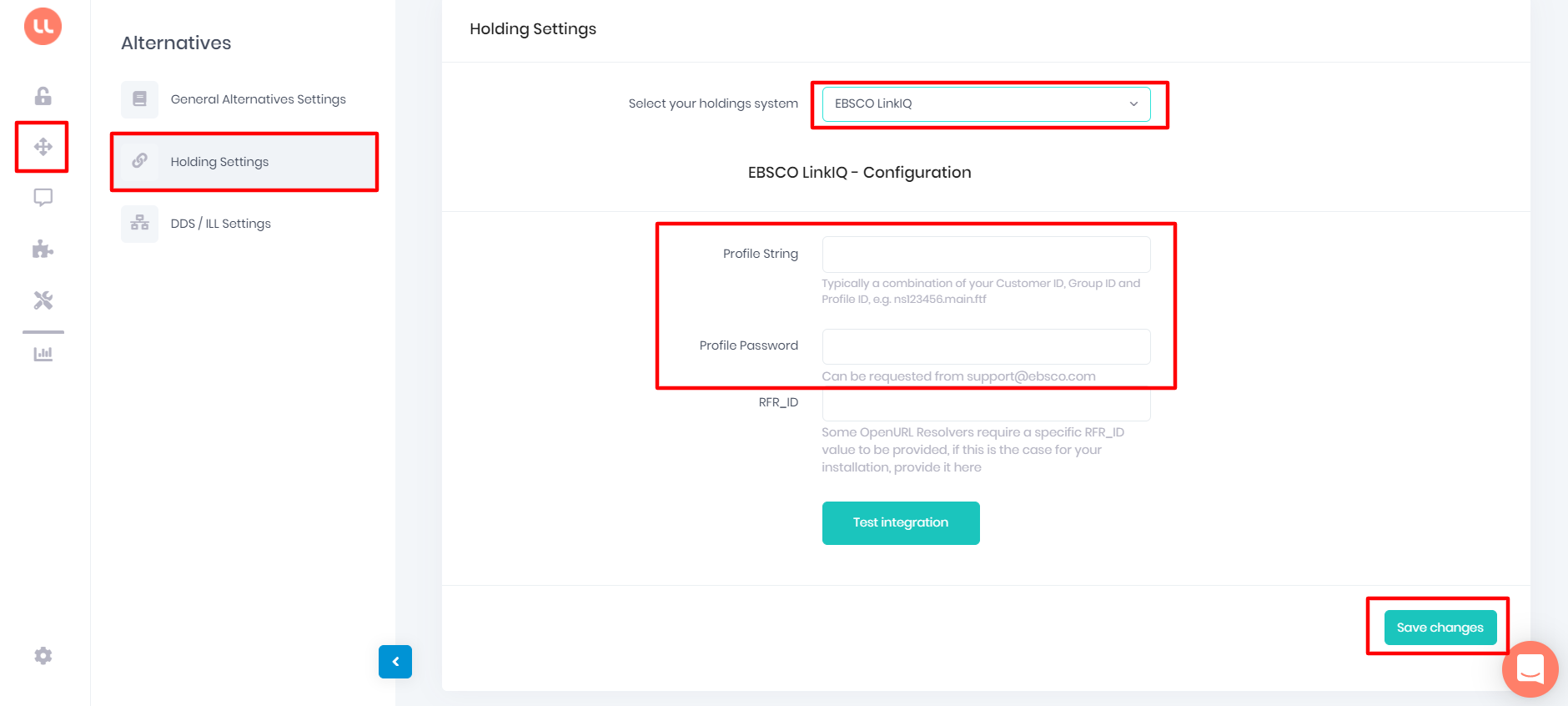Screen dimensions: 1568x706
Task: Open the holdings system dropdown
Action: pyautogui.click(x=986, y=104)
